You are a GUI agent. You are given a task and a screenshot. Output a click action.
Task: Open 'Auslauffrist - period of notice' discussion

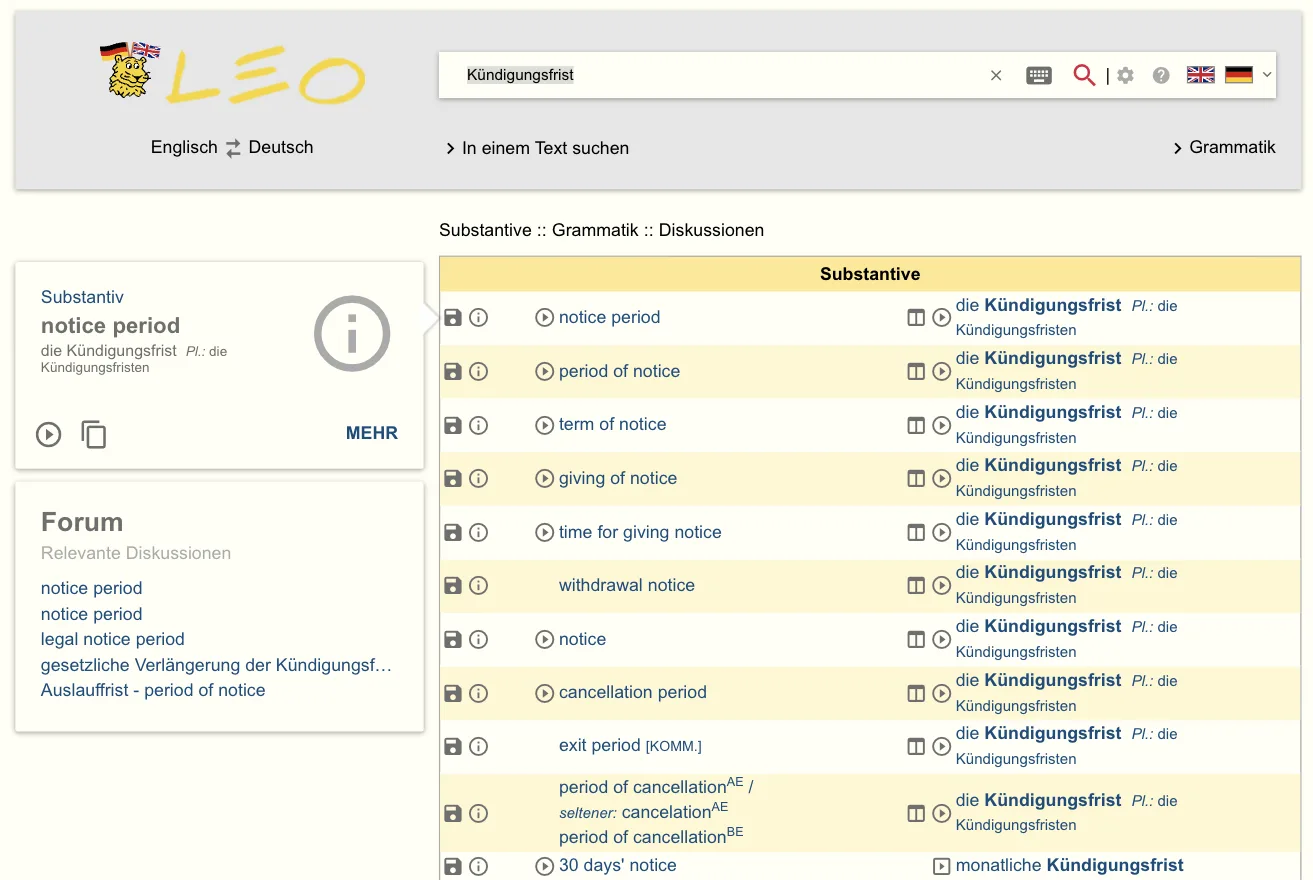(x=153, y=690)
